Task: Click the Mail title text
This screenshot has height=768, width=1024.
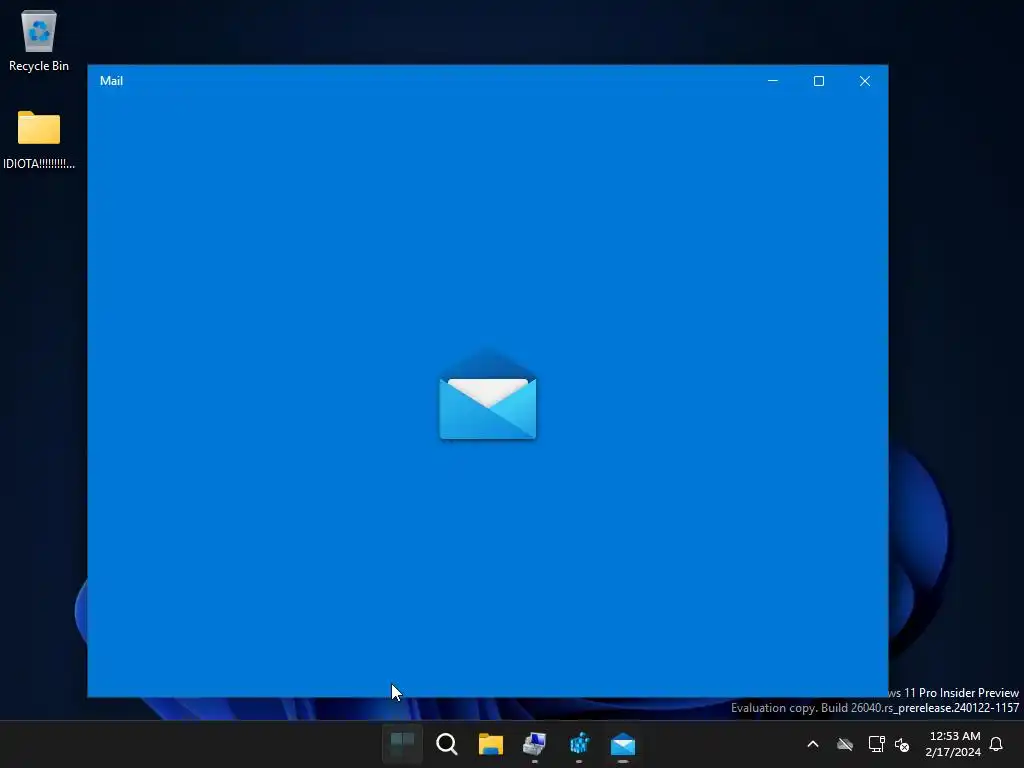Action: click(111, 81)
